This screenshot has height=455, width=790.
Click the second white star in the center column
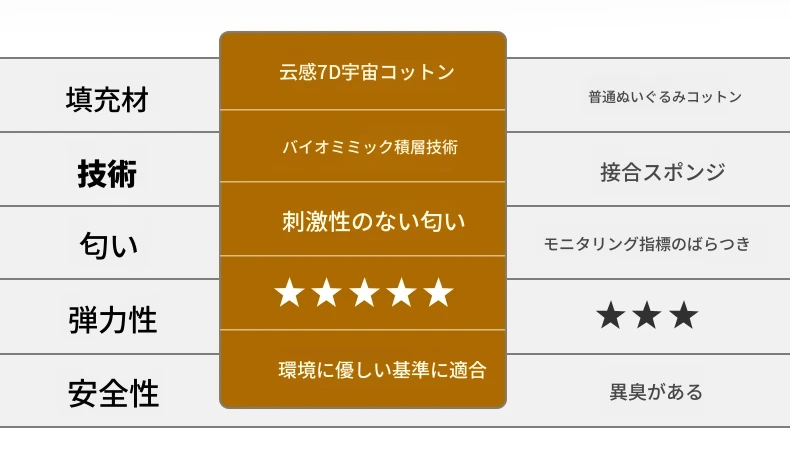point(326,293)
